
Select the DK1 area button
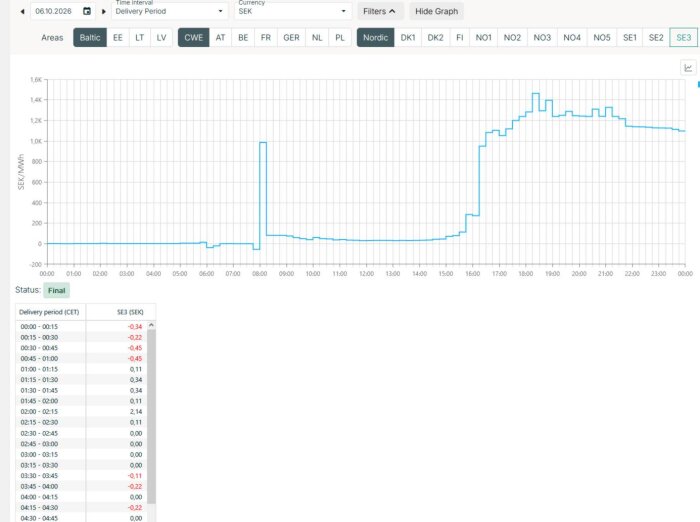[x=408, y=38]
